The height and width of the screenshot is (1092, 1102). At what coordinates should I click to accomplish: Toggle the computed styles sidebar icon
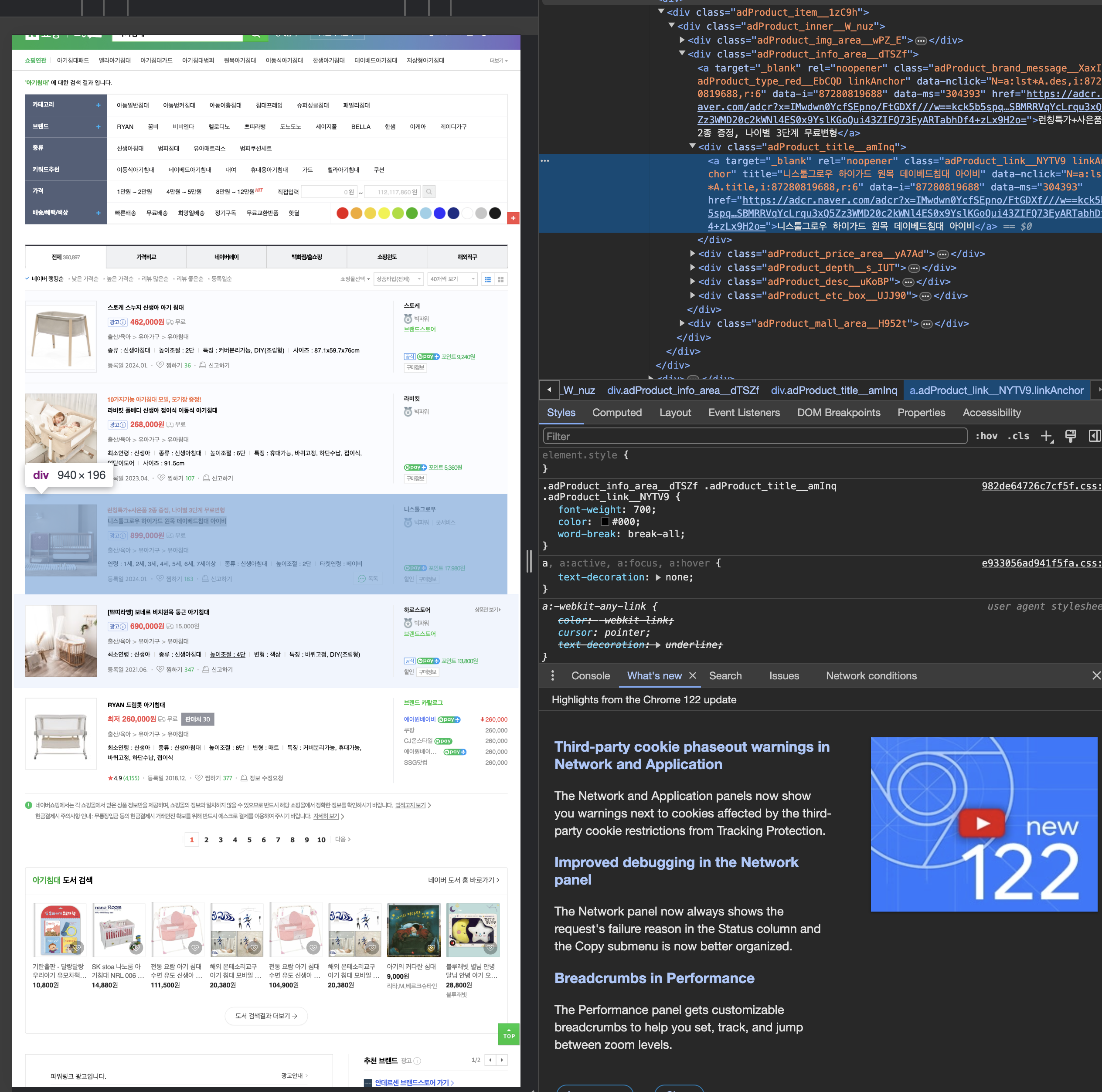coord(1094,436)
